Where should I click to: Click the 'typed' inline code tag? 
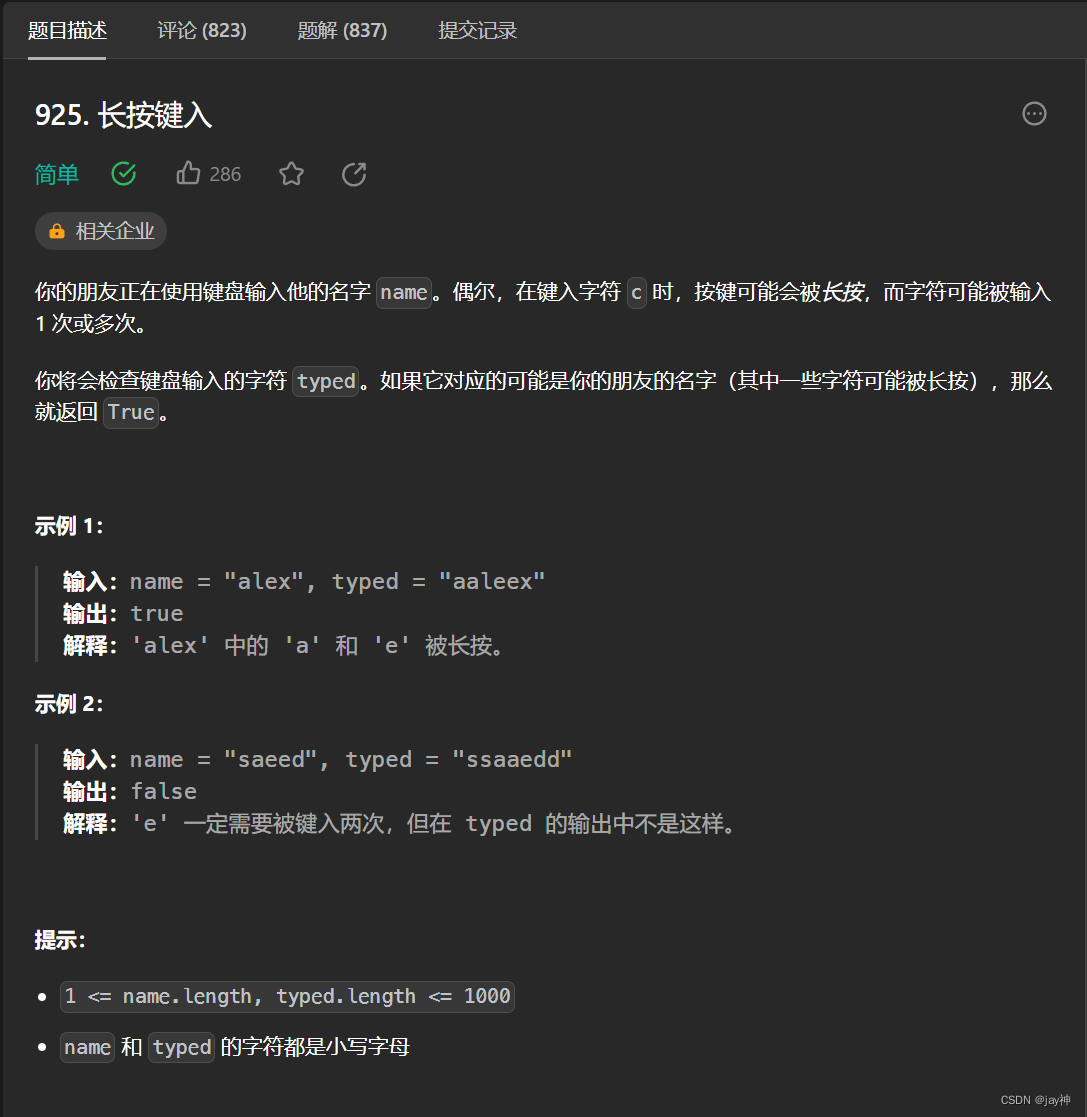tap(325, 381)
